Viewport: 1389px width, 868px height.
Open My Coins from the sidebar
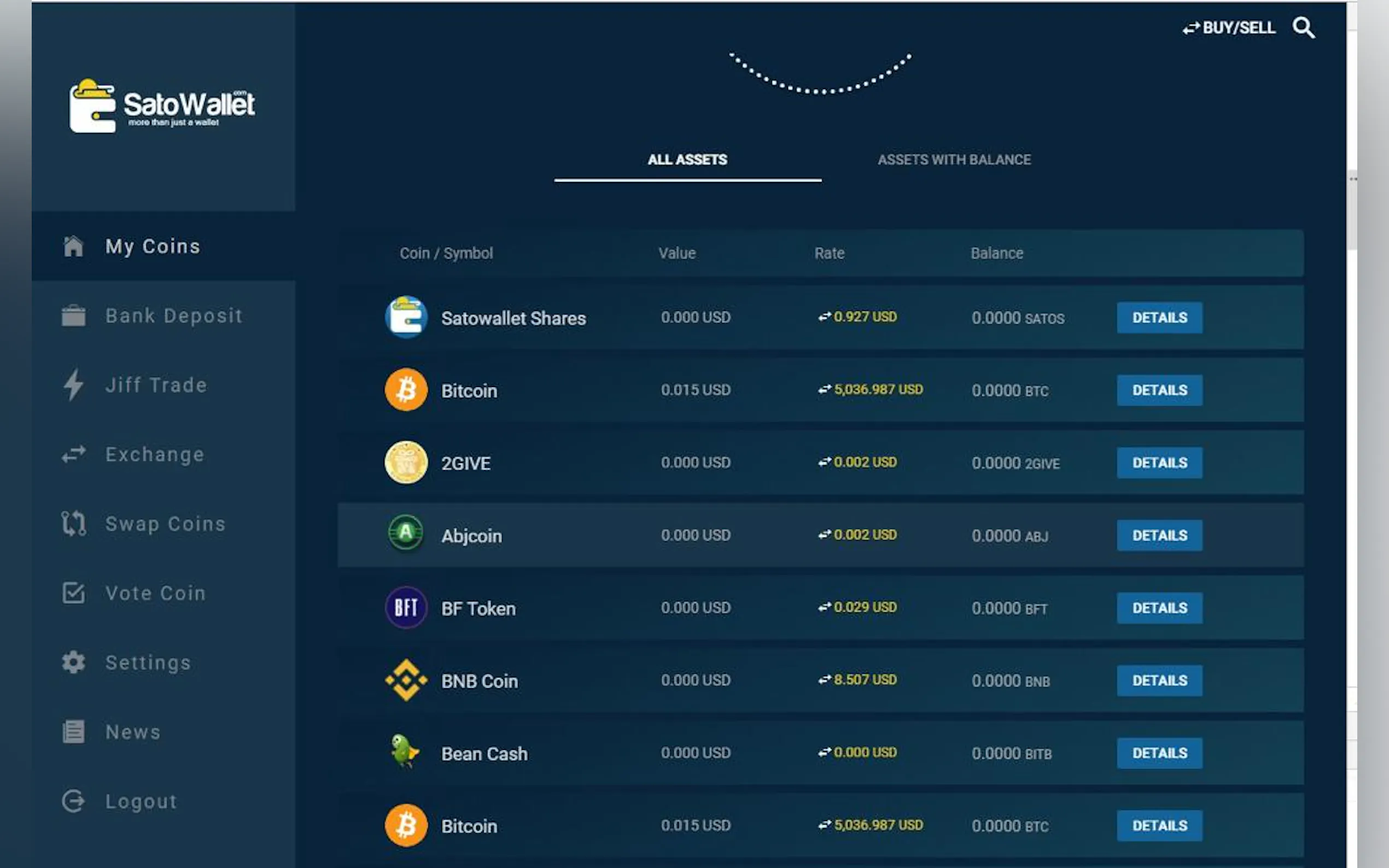(x=152, y=247)
